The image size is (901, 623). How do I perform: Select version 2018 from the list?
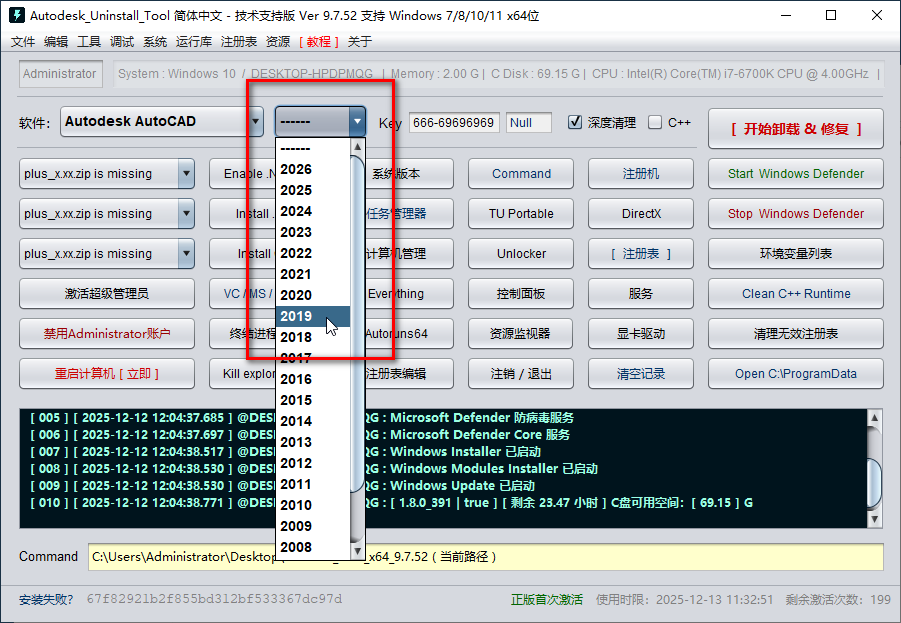313,337
